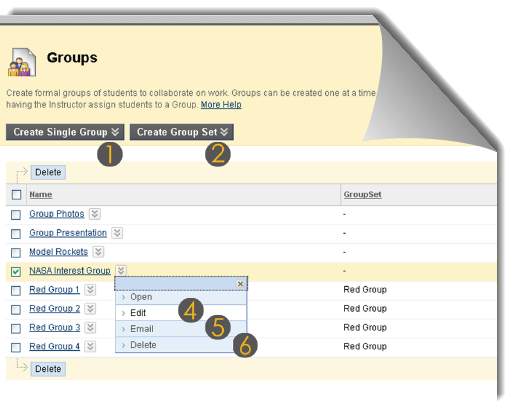Screen dimensions: 512x408
Task: Choose Open from the context menu
Action: coord(181,297)
